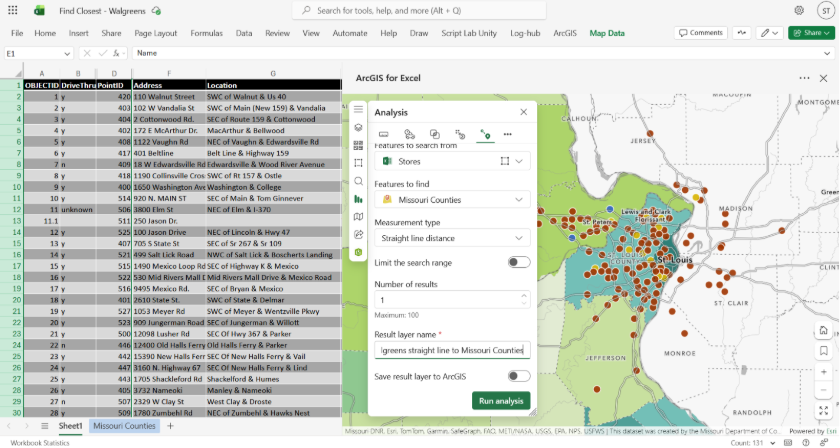
Task: Open the File menu
Action: click(x=17, y=33)
